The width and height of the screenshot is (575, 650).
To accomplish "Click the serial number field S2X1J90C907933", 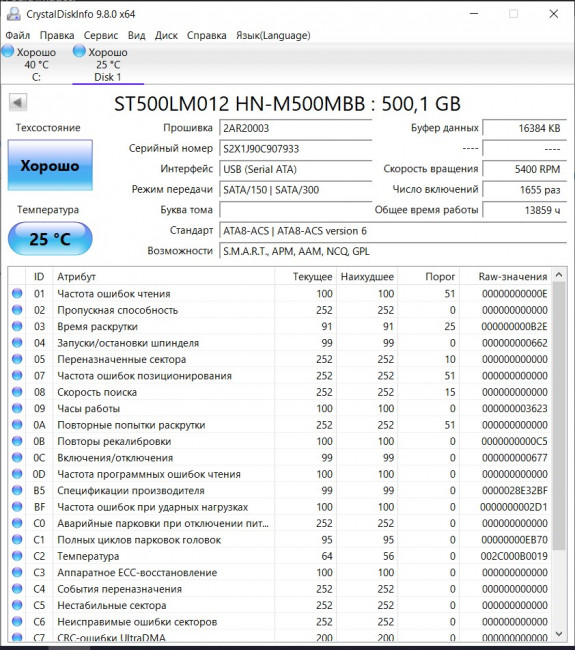I will (295, 148).
